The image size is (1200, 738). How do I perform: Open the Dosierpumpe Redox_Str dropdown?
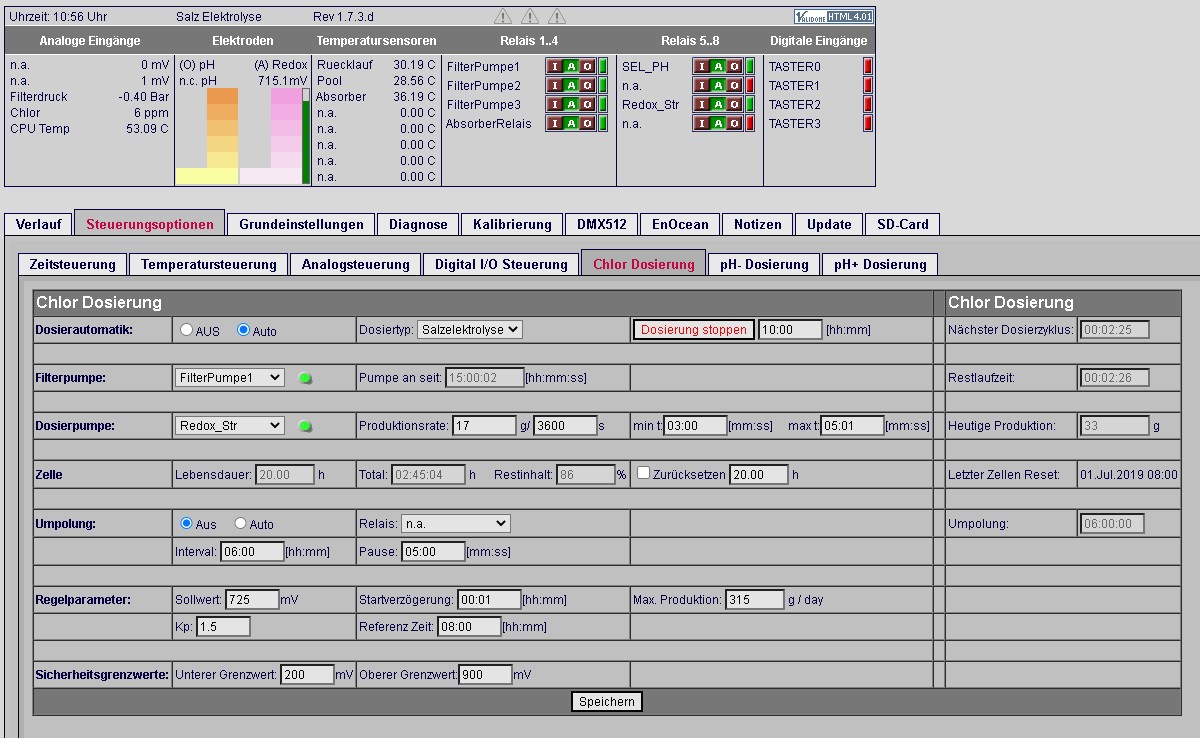[x=229, y=425]
